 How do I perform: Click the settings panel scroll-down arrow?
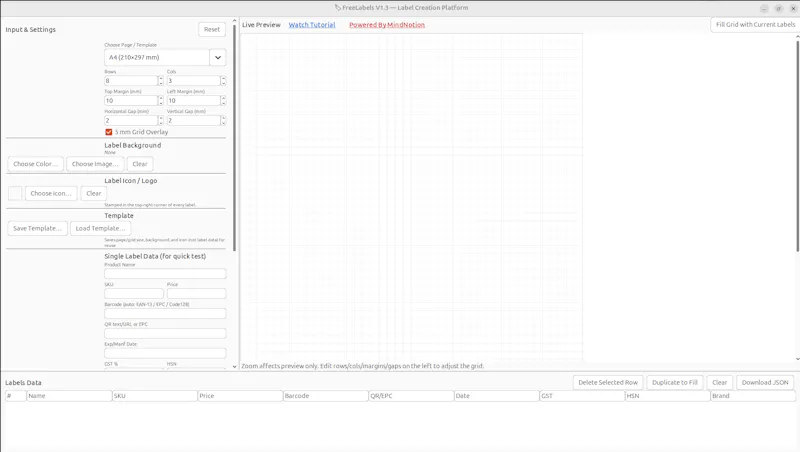click(235, 366)
